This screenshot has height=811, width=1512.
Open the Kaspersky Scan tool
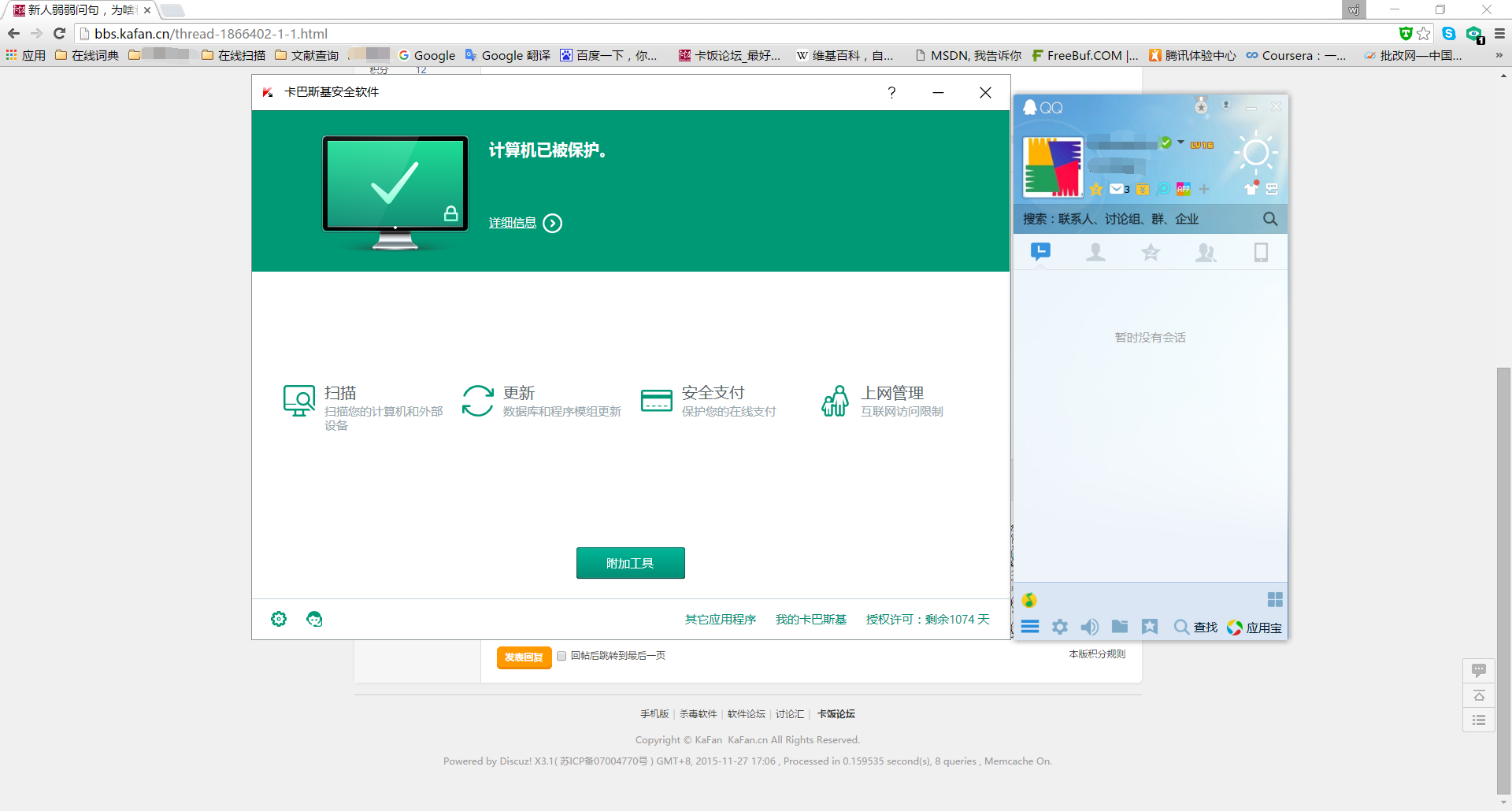[x=363, y=407]
